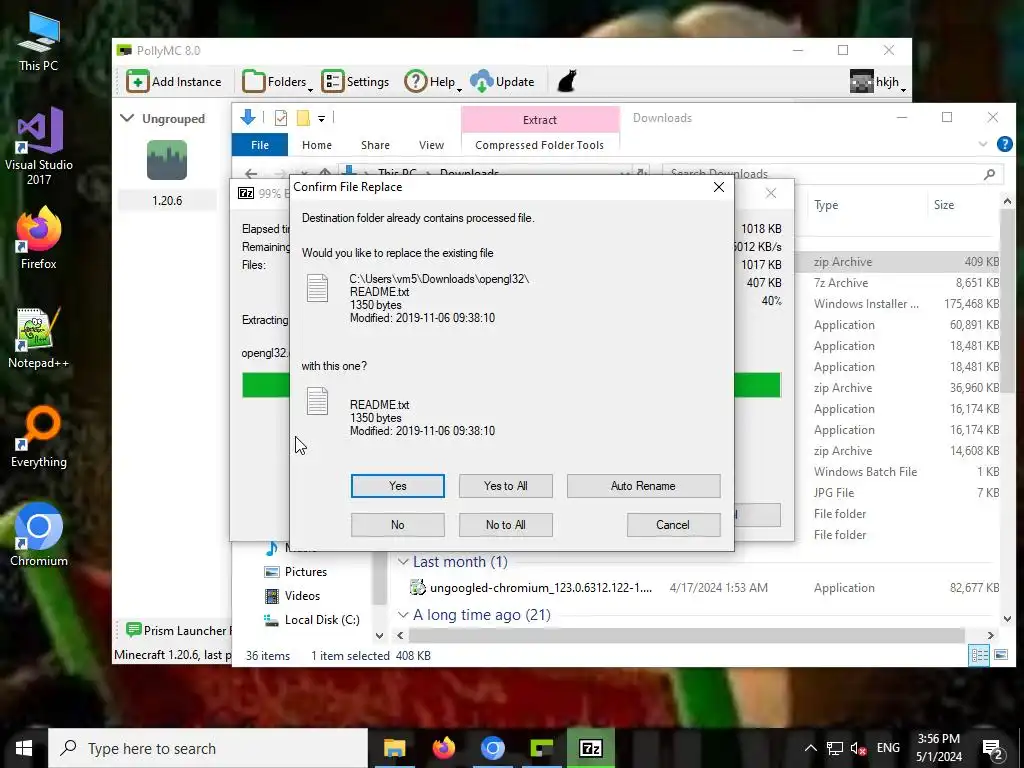1024x768 pixels.
Task: Click the New folder icon in Explorer title bar
Action: pyautogui.click(x=303, y=118)
